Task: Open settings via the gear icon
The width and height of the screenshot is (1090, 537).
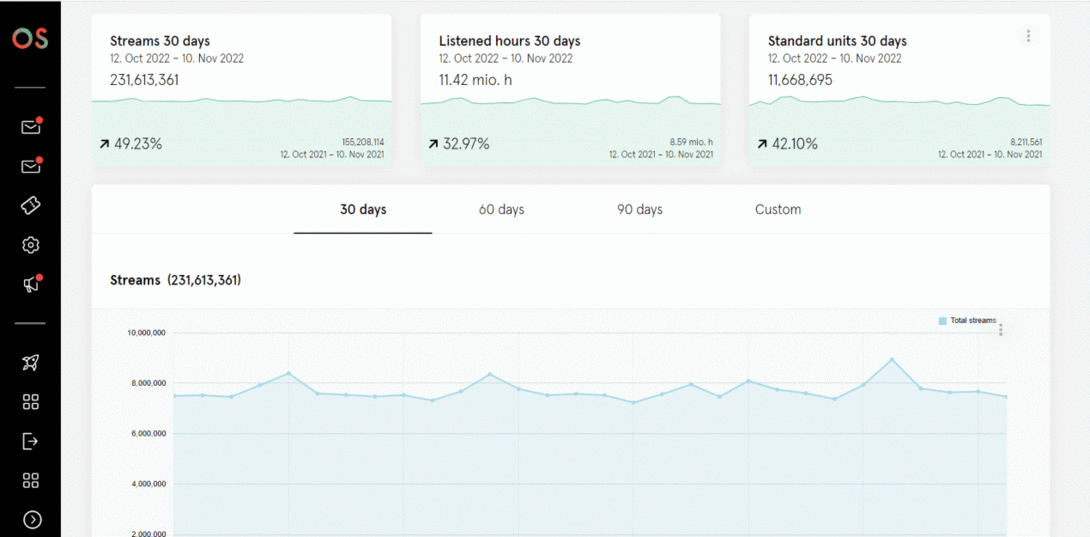Action: tap(30, 245)
